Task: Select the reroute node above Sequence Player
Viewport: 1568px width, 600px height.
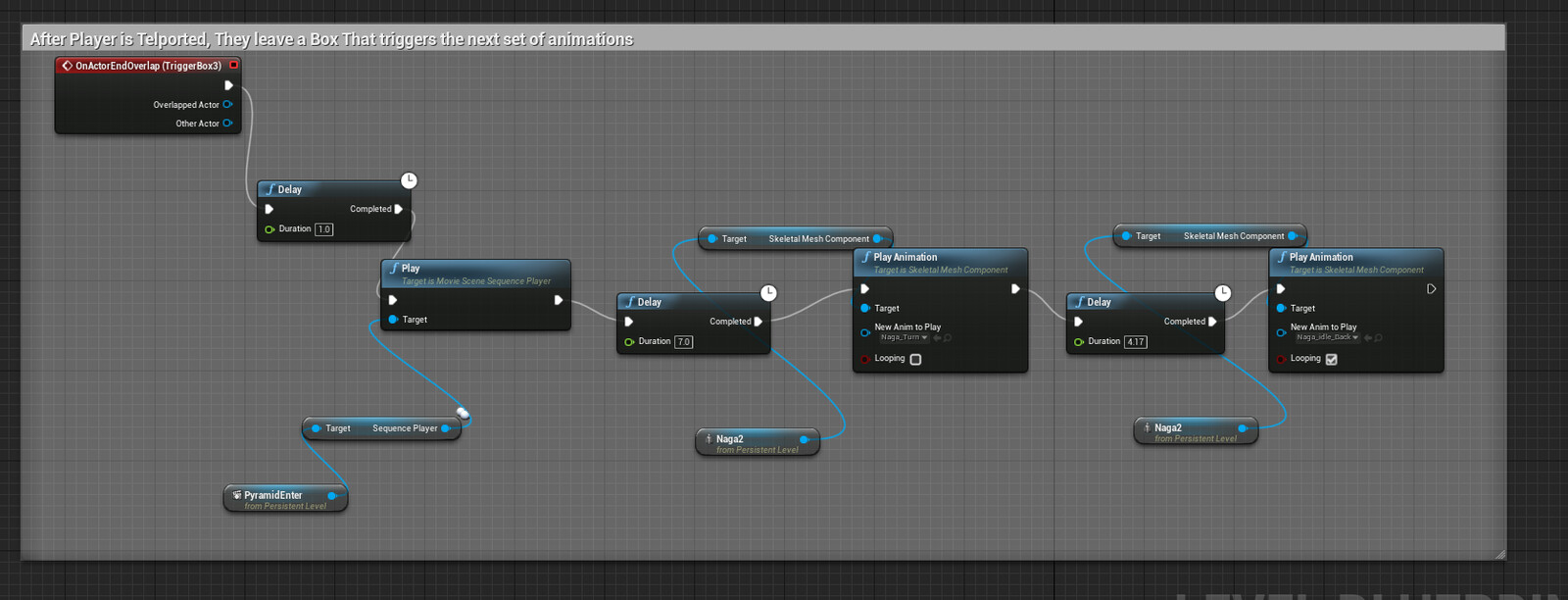Action: click(x=463, y=414)
